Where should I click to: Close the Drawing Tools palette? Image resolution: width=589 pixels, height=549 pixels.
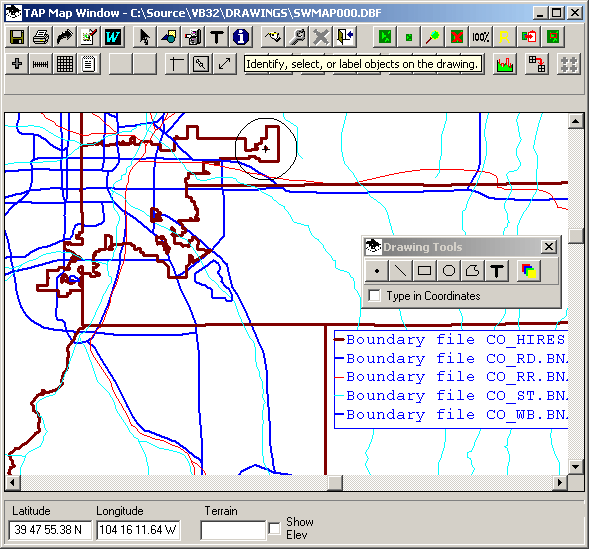coord(548,247)
